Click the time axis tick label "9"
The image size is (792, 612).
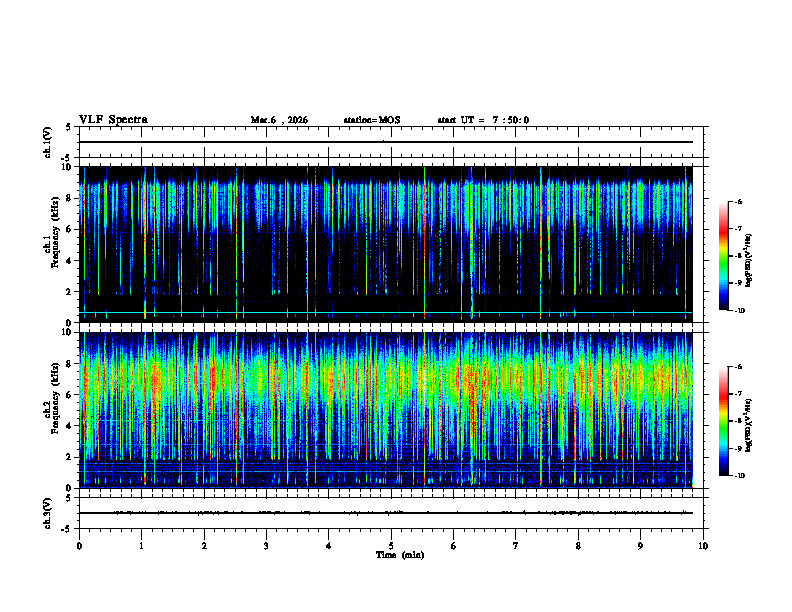[640, 546]
